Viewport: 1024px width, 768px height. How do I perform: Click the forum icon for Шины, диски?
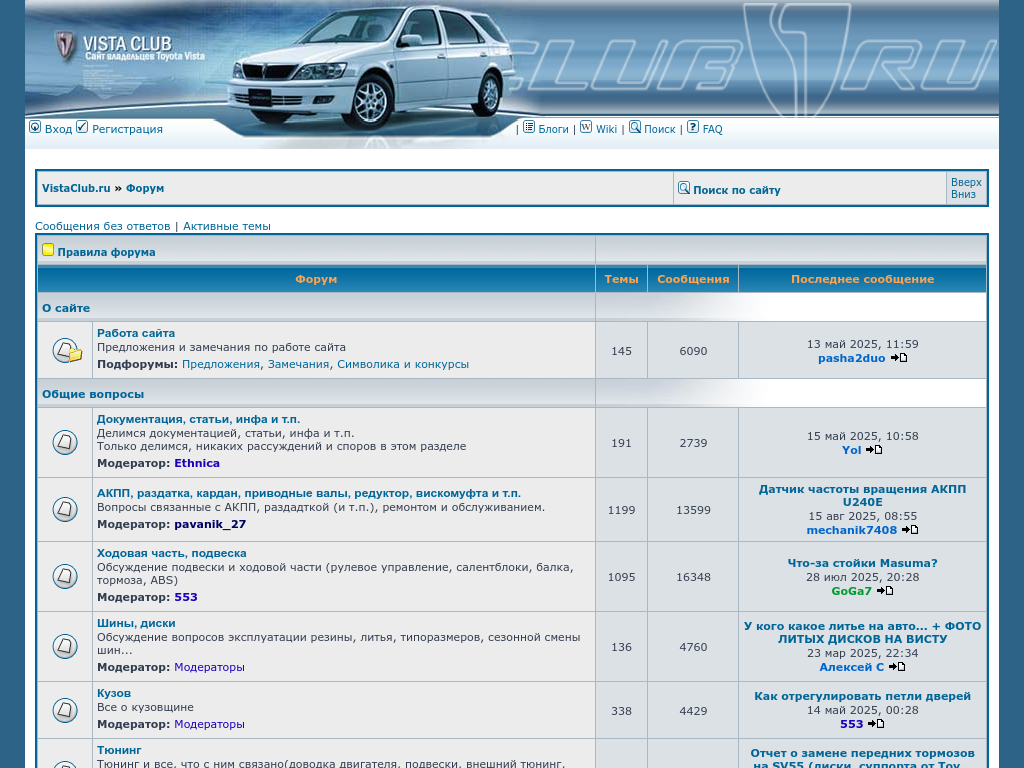(x=65, y=647)
